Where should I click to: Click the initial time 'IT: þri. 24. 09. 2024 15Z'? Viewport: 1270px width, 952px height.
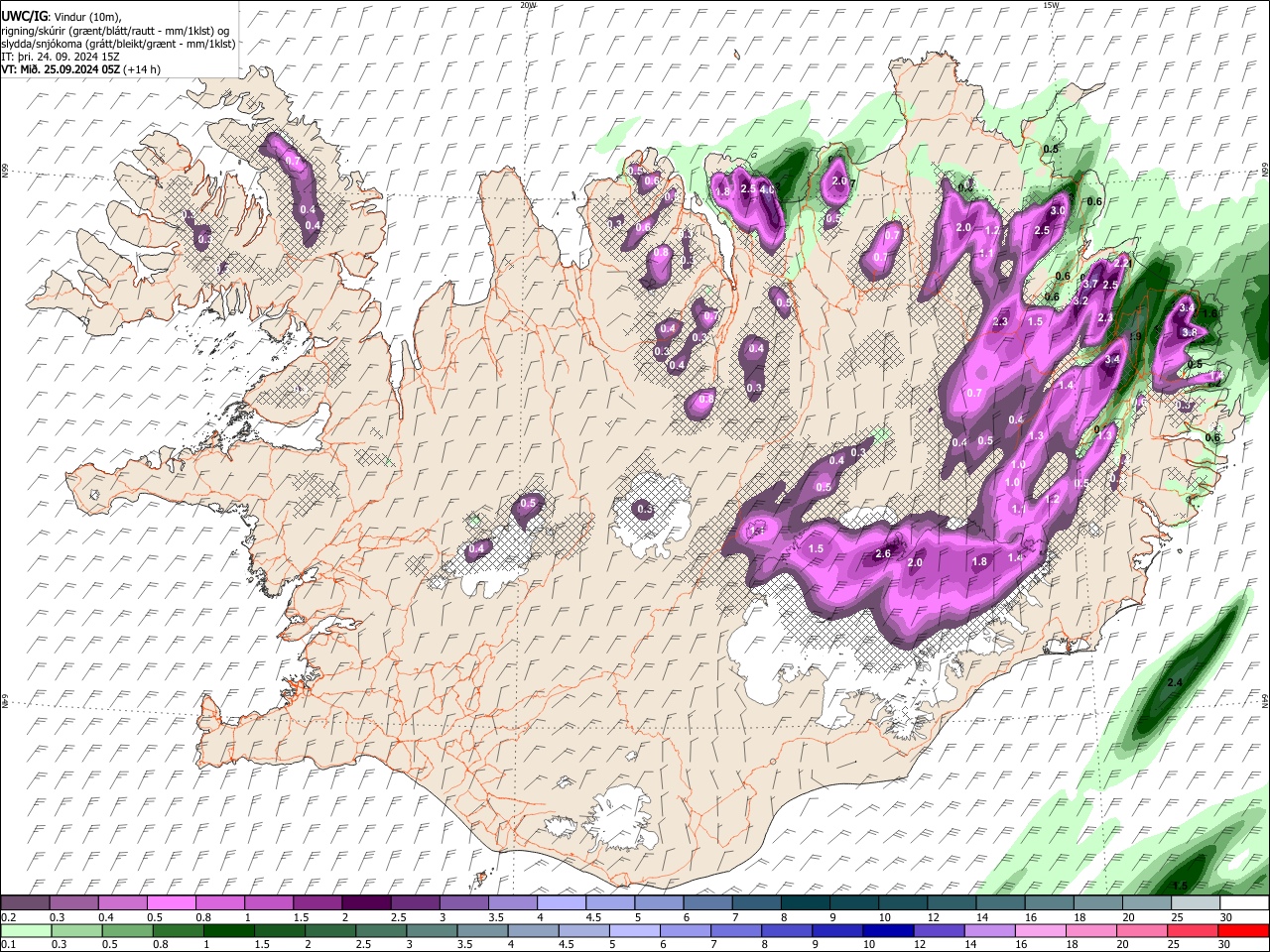point(61,57)
